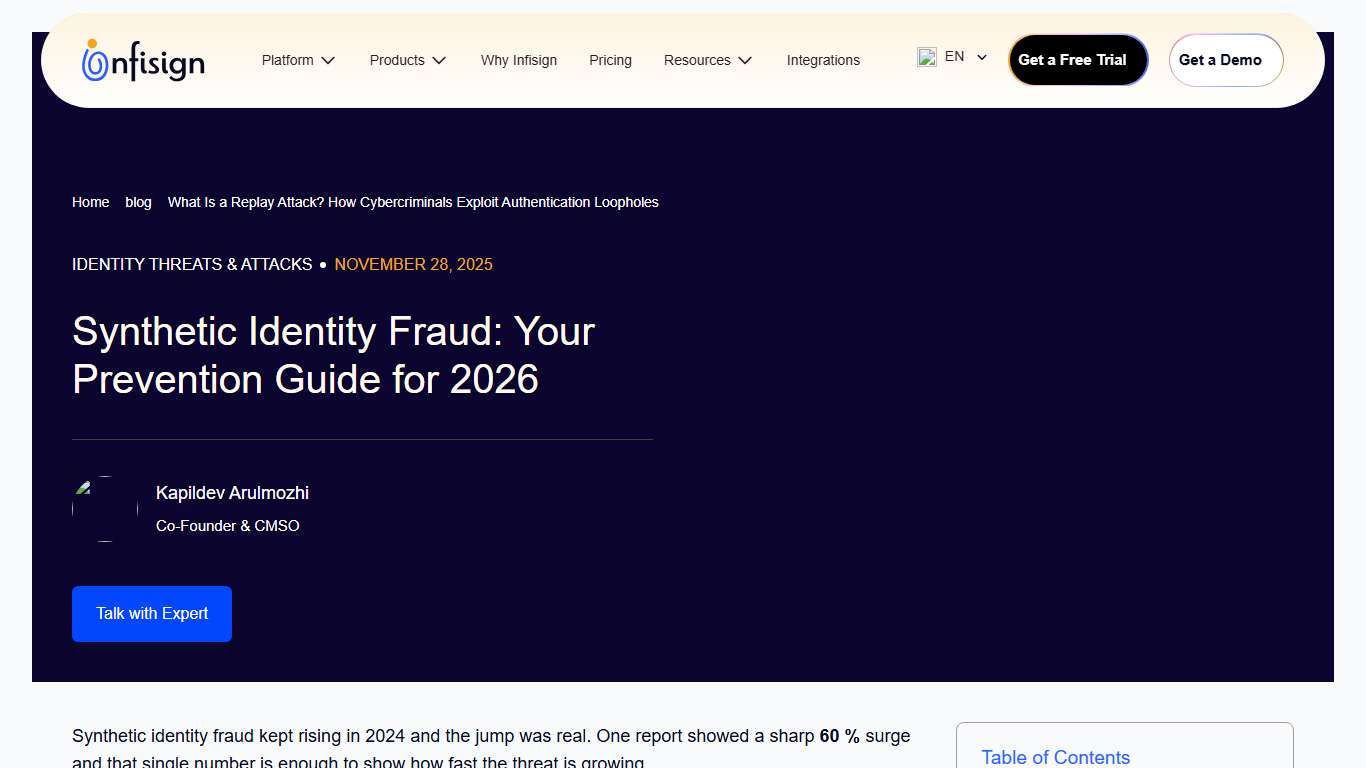Navigate to Home via the breadcrumb
The width and height of the screenshot is (1366, 768).
click(x=90, y=202)
